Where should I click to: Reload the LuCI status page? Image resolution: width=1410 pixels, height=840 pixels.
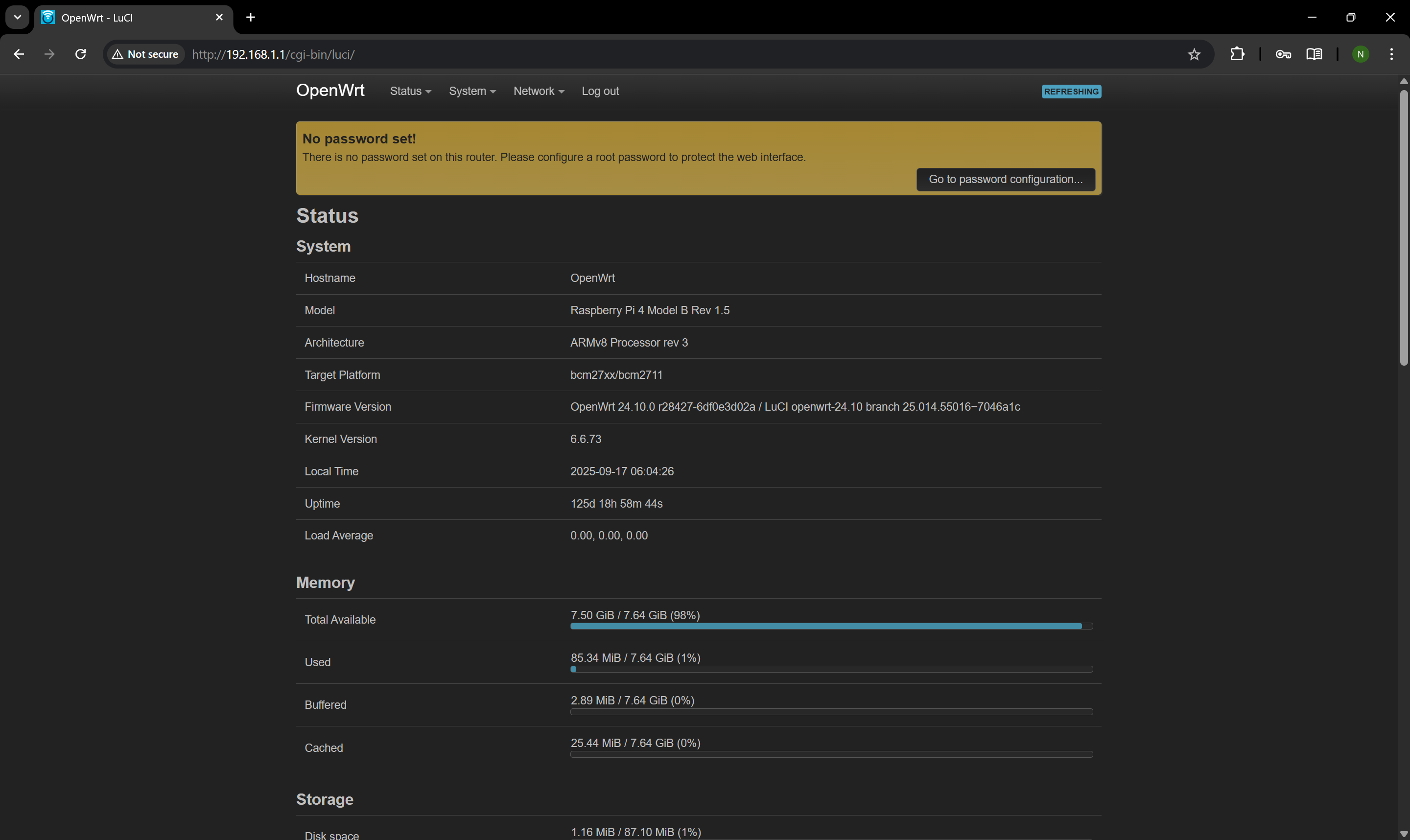tap(80, 54)
